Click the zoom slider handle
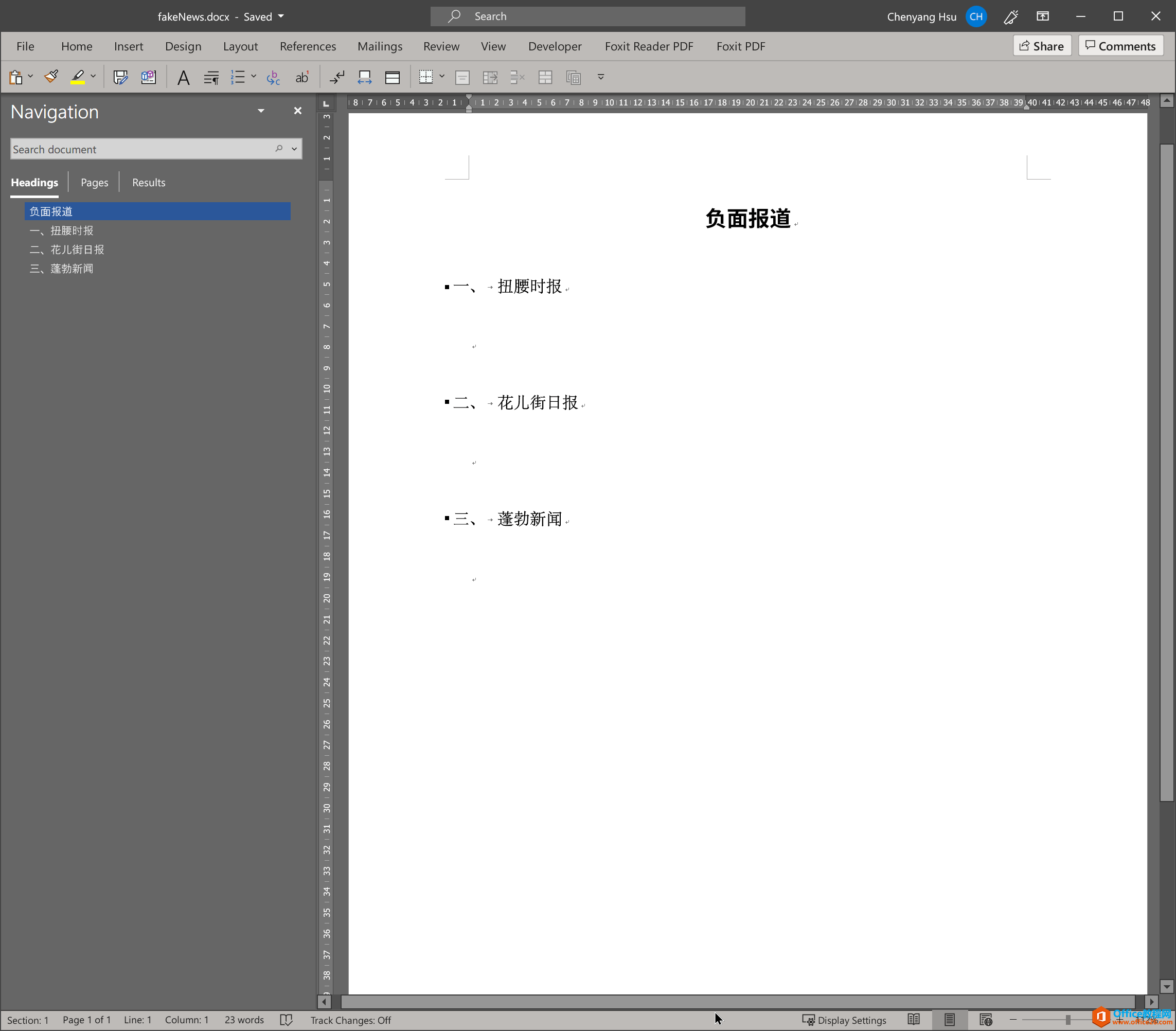This screenshot has width=1176, height=1031. [x=1068, y=1020]
